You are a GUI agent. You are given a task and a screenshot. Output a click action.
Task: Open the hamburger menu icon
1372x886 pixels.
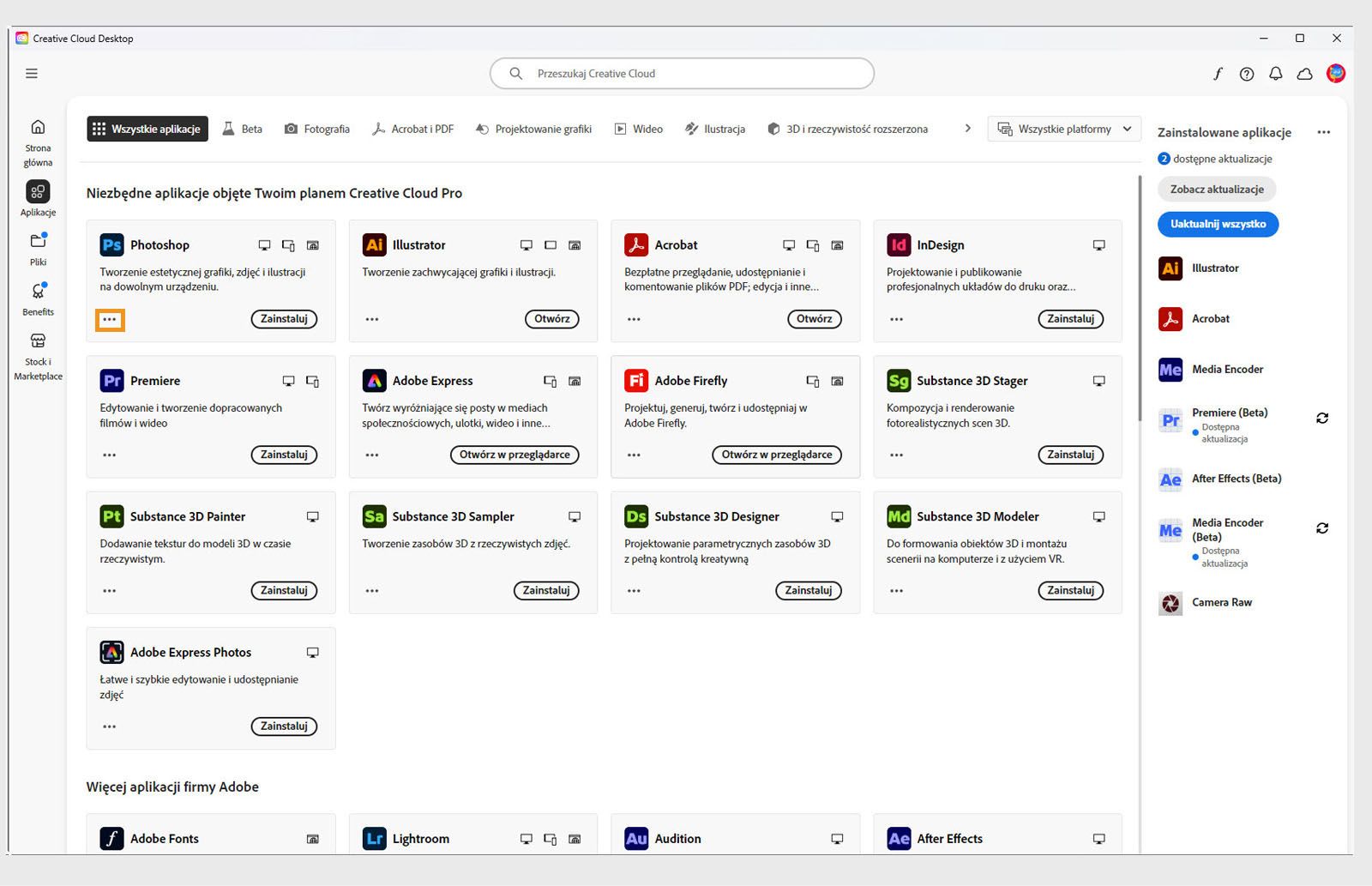tap(32, 74)
